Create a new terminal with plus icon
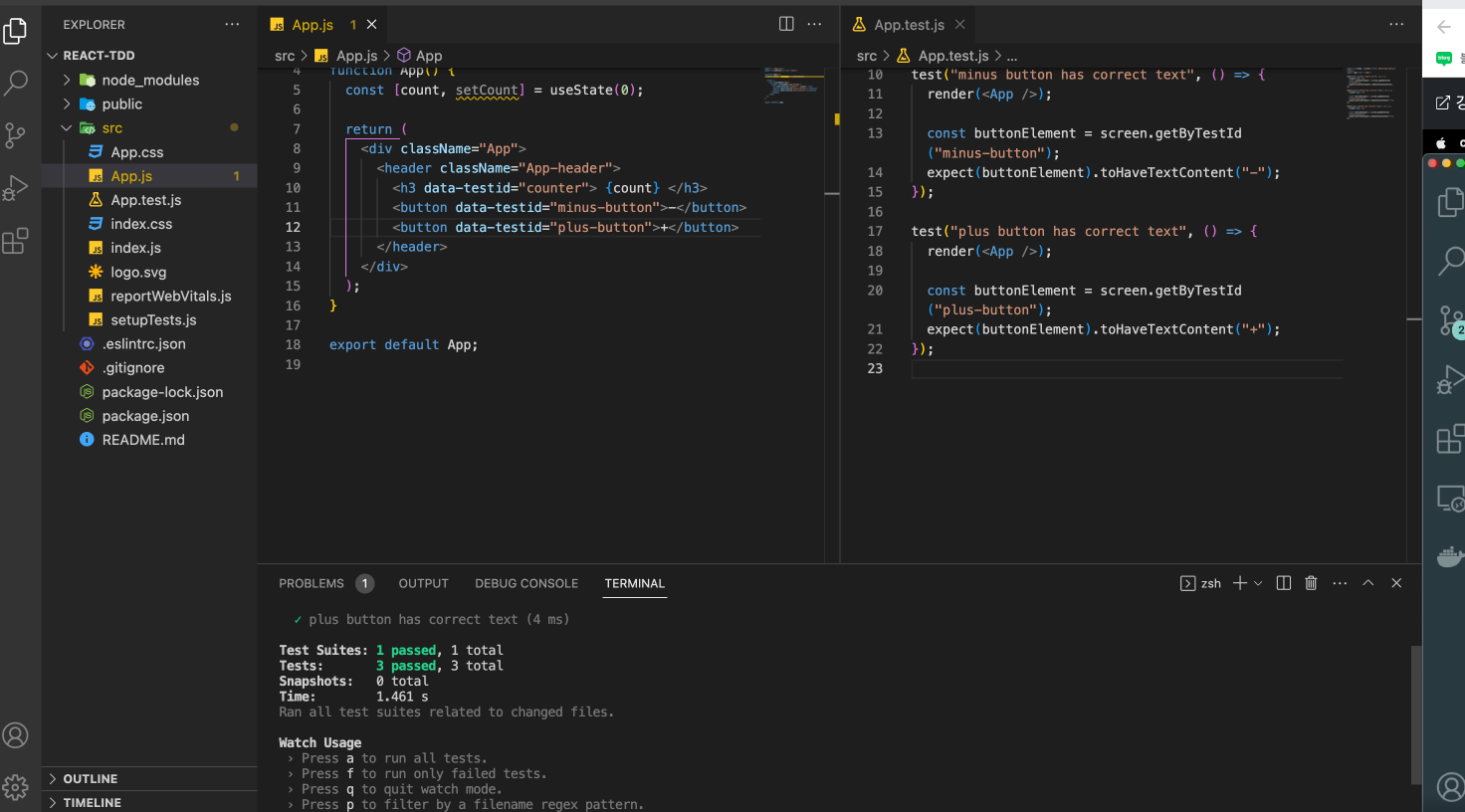Screen dimensions: 1465x812 click(1240, 583)
